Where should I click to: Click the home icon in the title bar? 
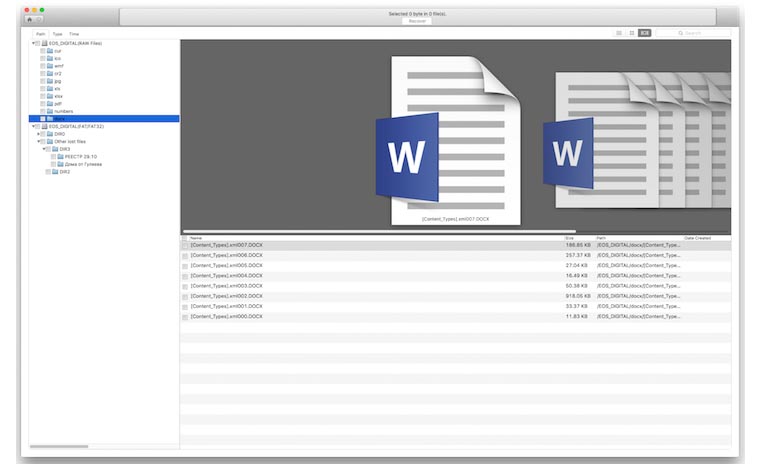30,19
